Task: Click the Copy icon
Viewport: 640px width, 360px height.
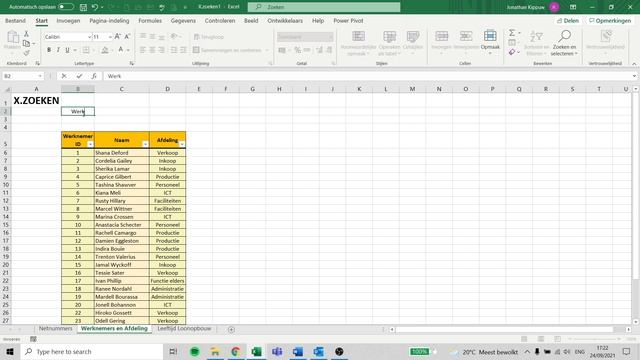Action: click(27, 43)
